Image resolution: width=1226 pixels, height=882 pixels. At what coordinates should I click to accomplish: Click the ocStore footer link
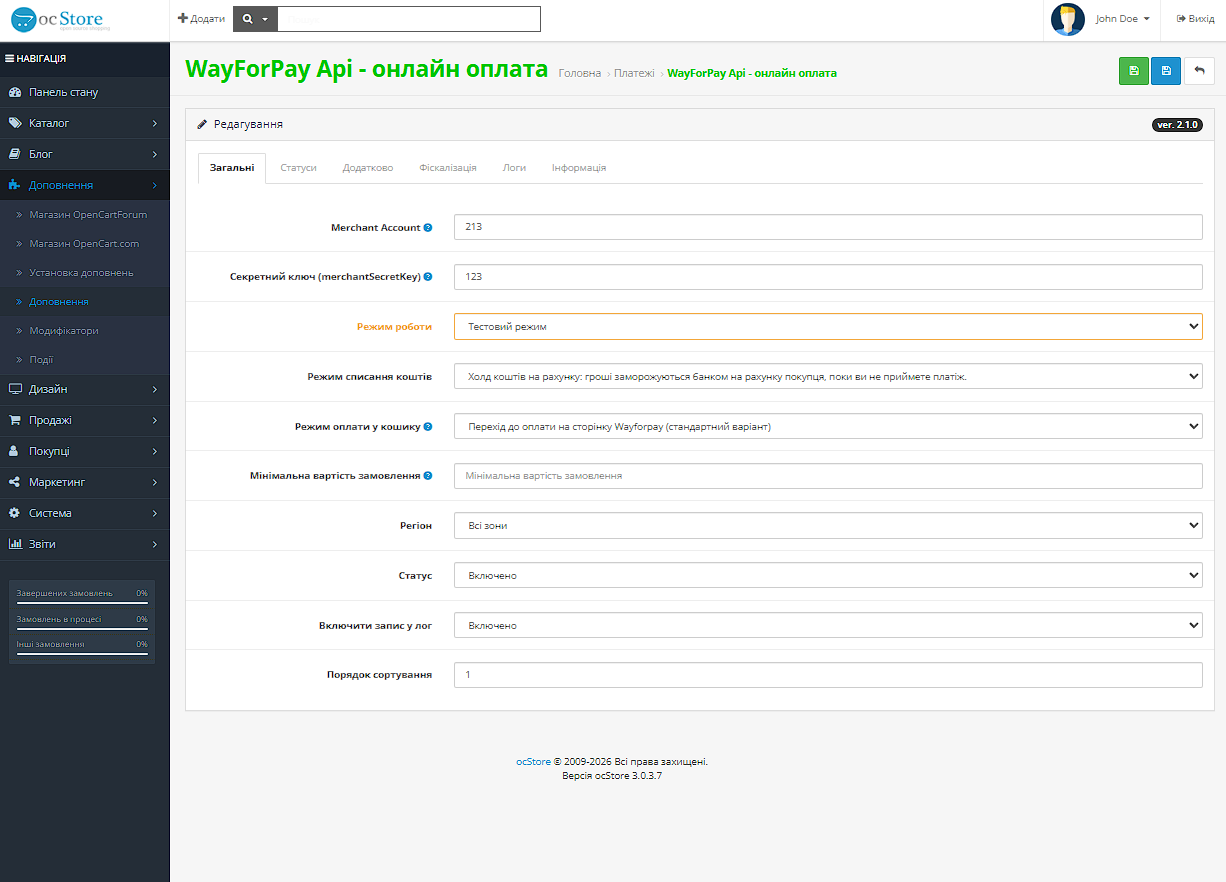click(533, 762)
